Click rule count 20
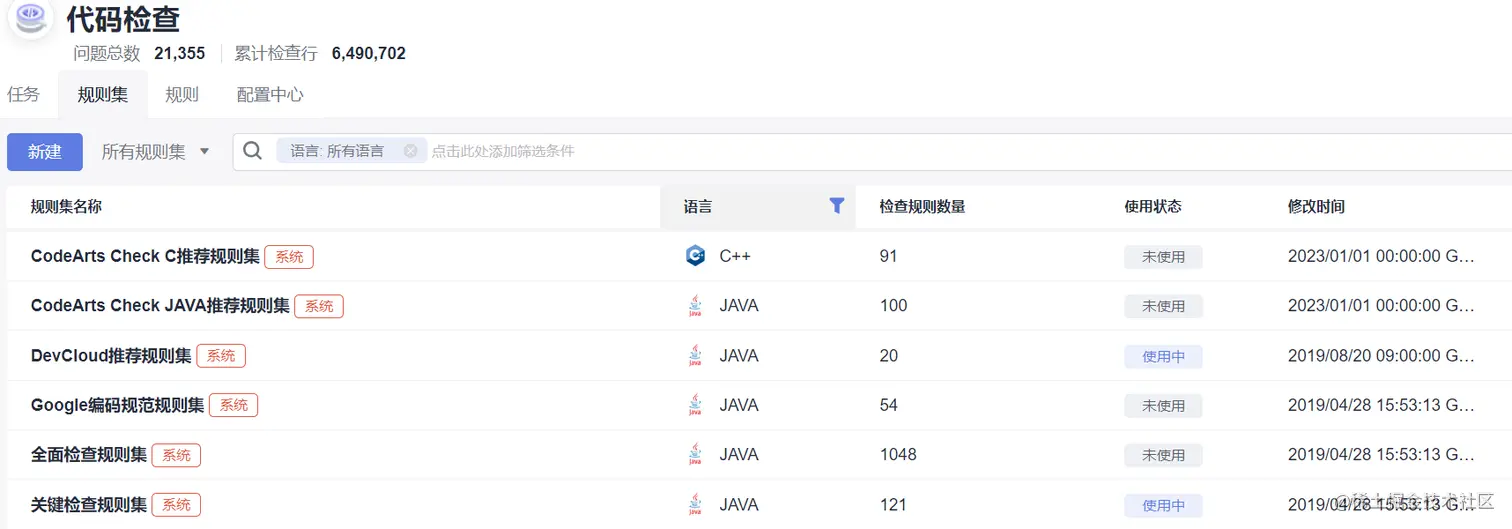This screenshot has width=1512, height=529. 889,355
